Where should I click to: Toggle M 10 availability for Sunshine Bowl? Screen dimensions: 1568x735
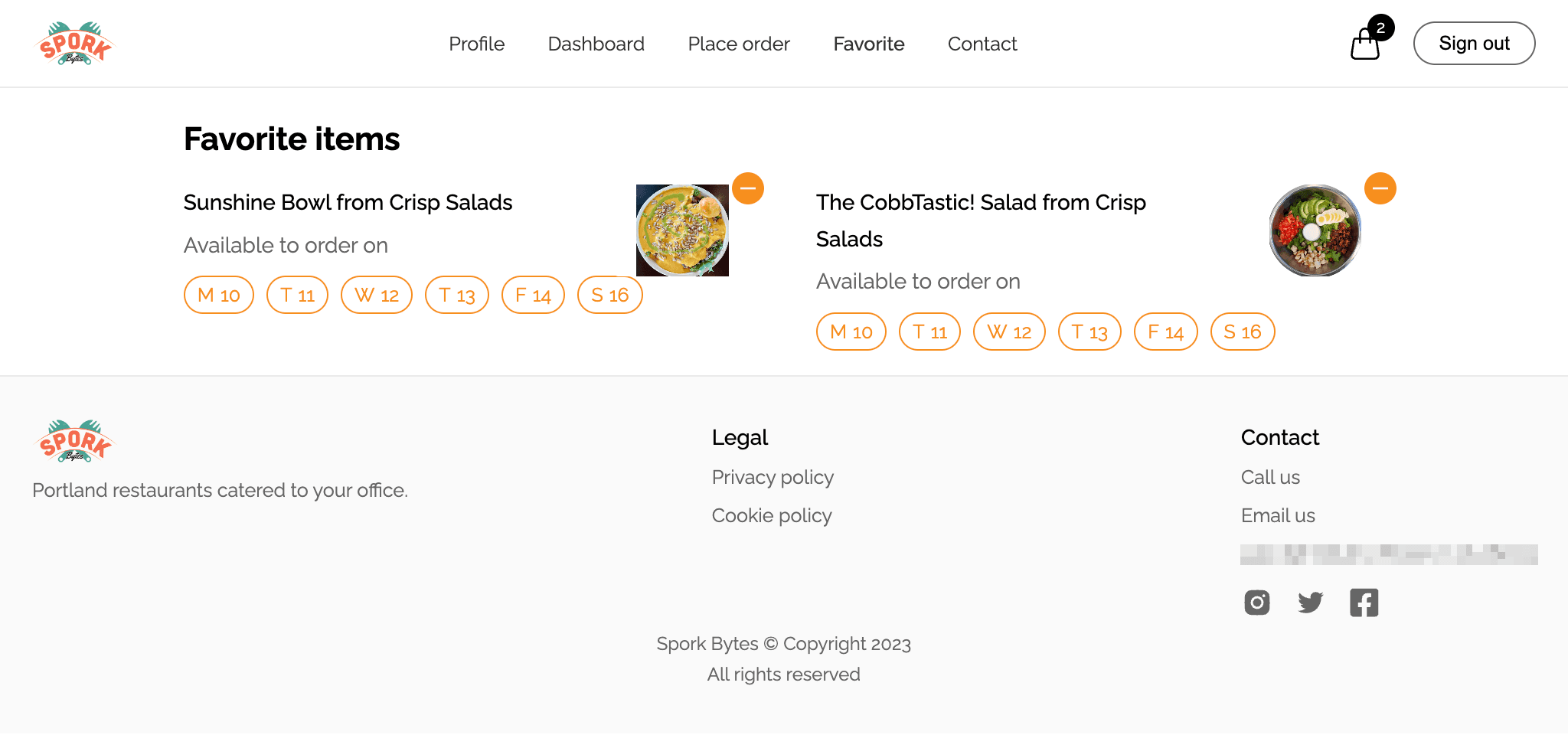[218, 294]
